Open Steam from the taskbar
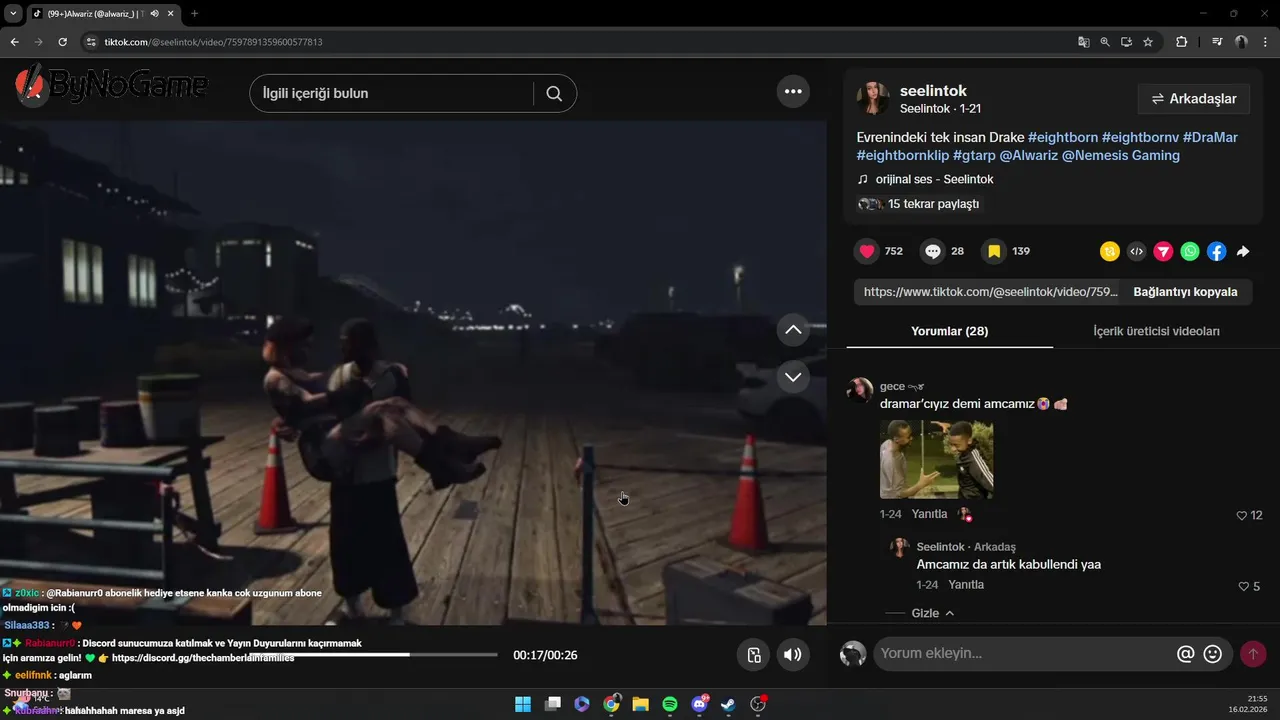 pos(729,704)
